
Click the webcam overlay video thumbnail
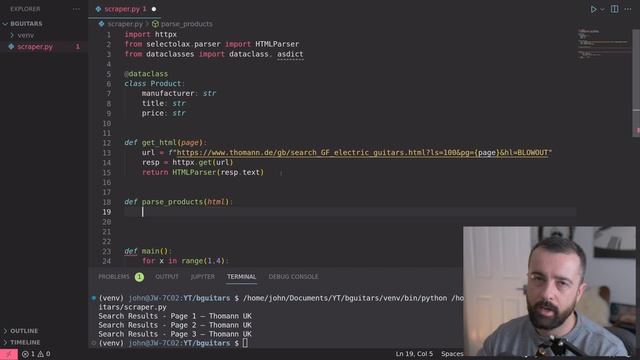click(549, 291)
